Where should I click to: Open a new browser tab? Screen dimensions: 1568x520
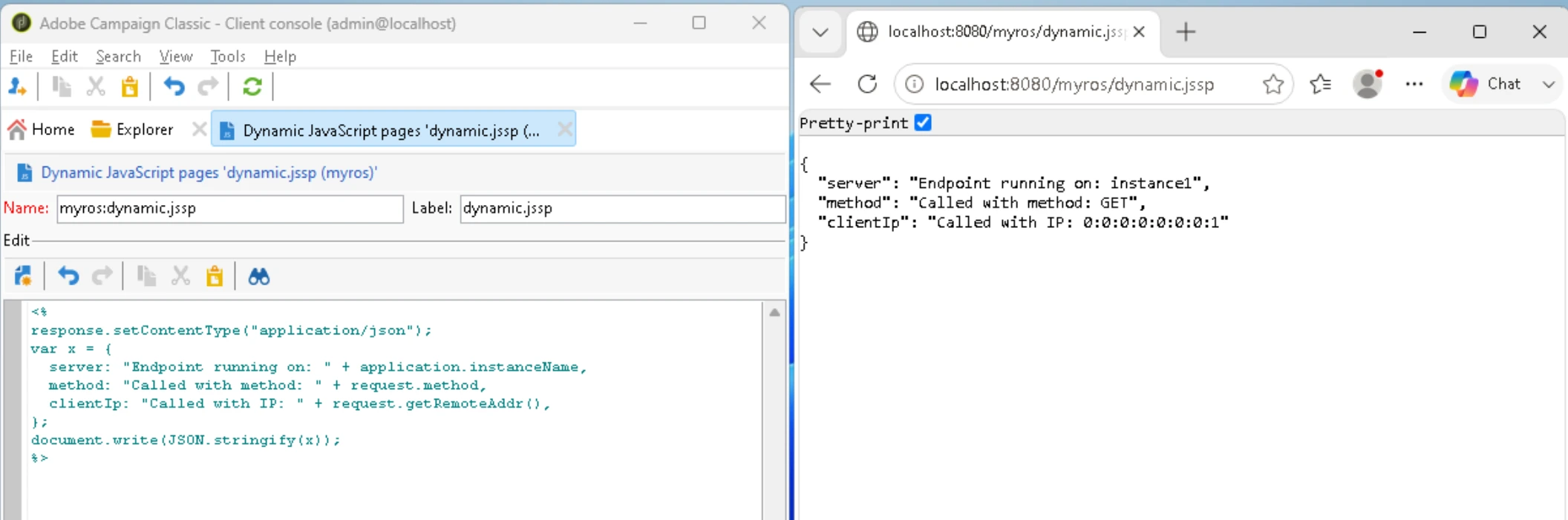tap(1186, 32)
